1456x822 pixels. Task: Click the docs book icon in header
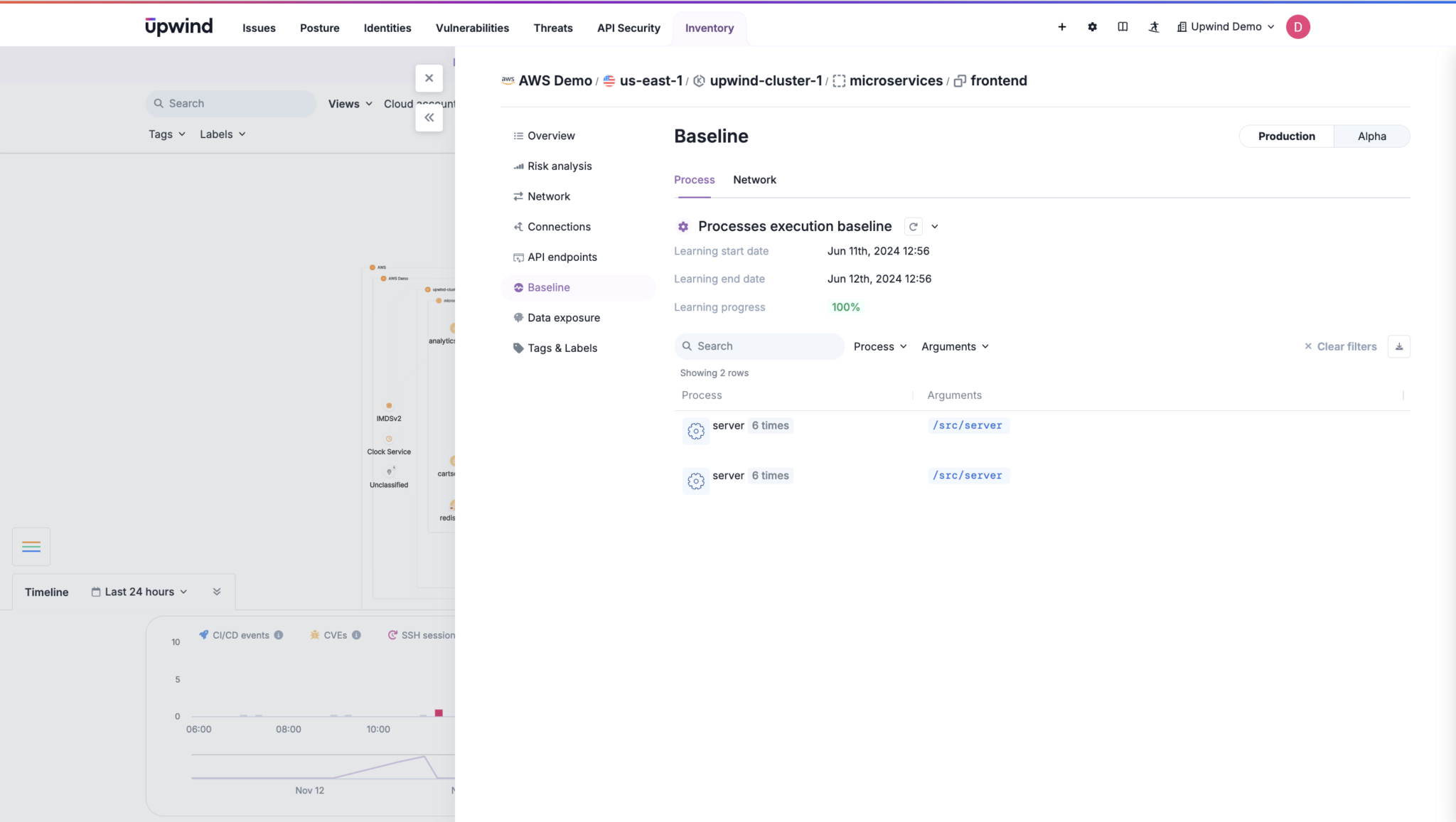point(1123,27)
